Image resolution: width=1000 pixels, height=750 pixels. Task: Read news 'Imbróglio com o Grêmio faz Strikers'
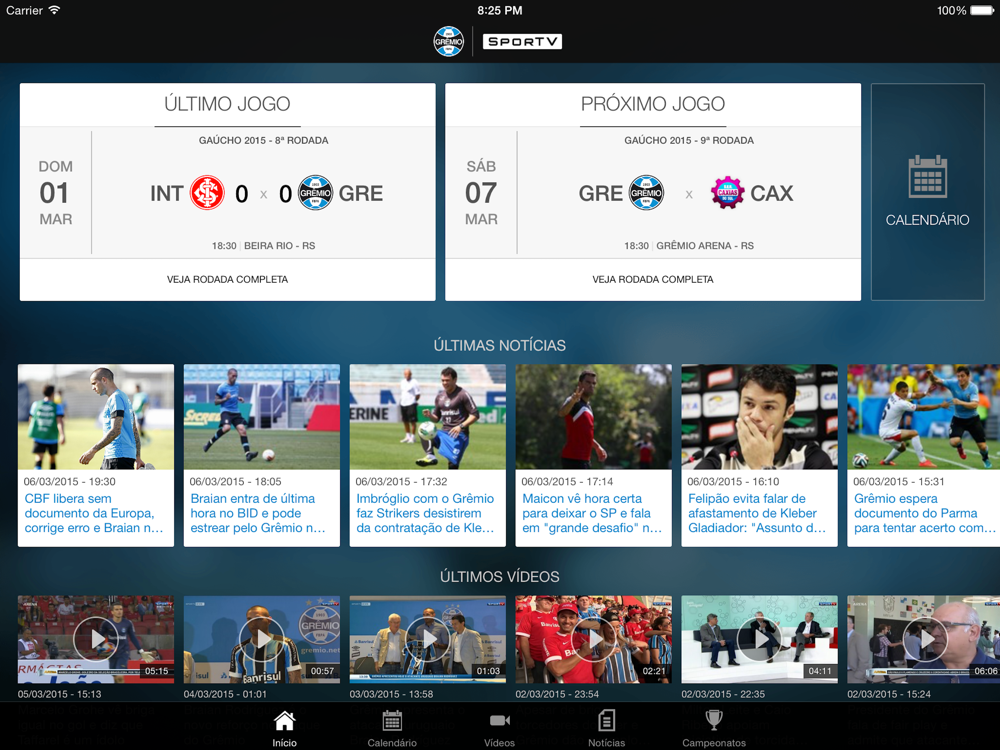[x=425, y=513]
